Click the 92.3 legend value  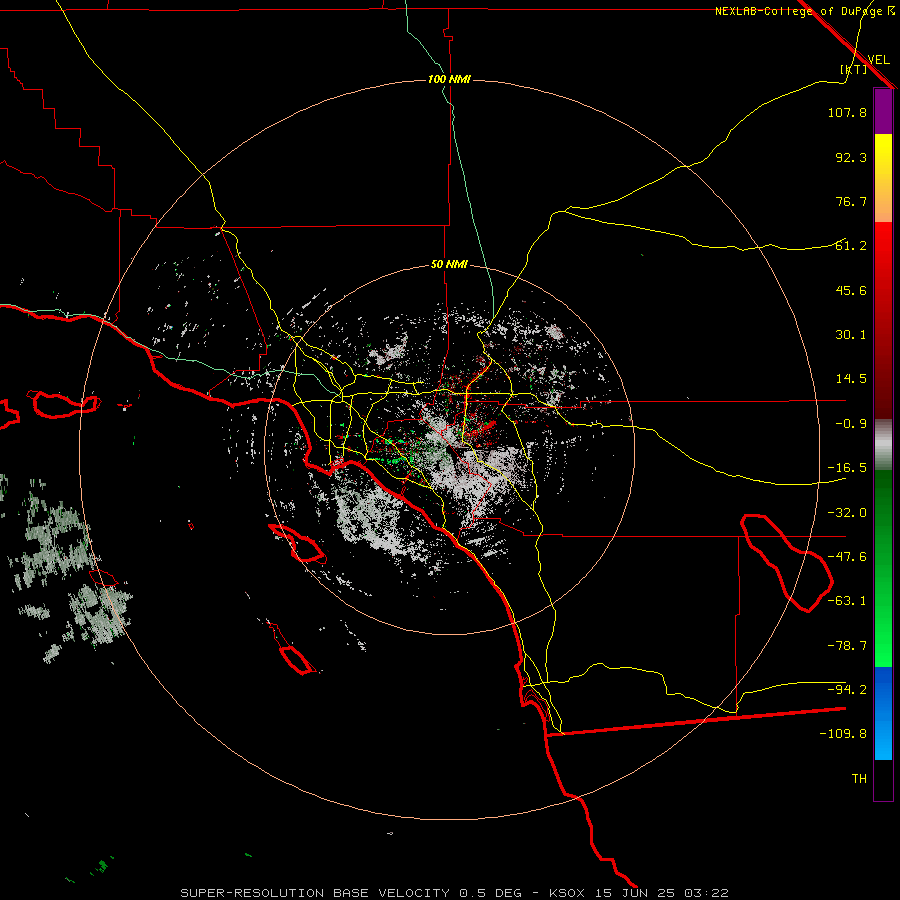pos(851,157)
